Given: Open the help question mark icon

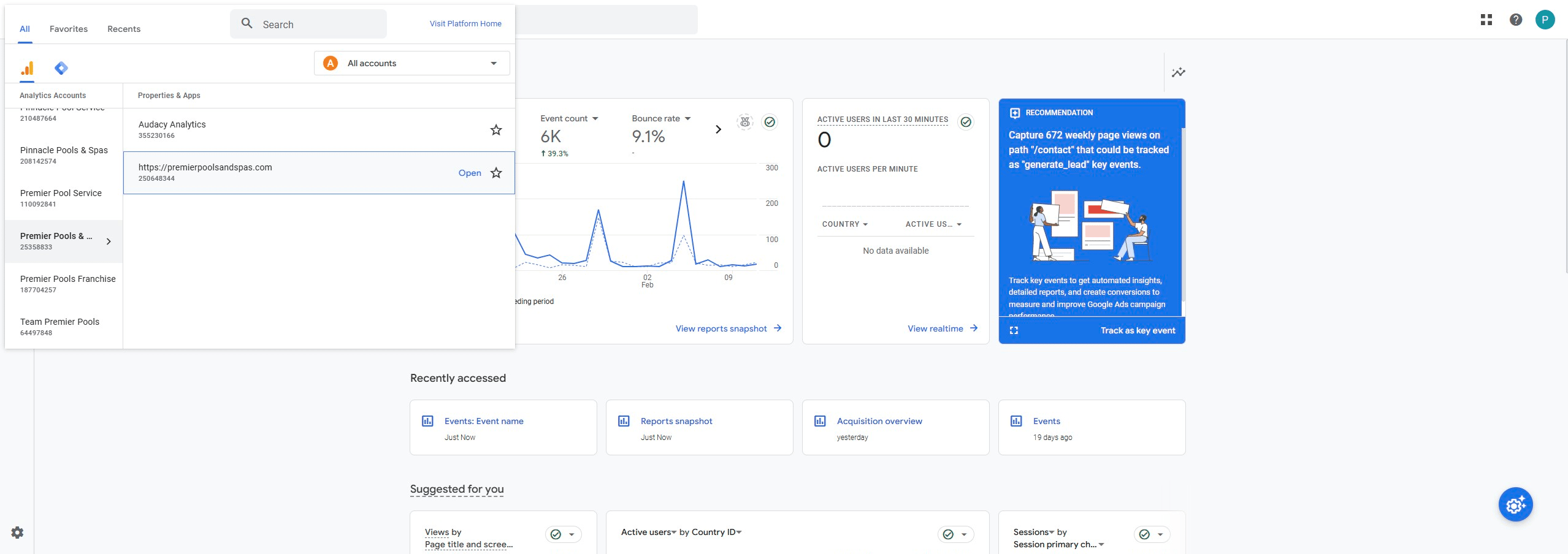Looking at the screenshot, I should pos(1515,20).
